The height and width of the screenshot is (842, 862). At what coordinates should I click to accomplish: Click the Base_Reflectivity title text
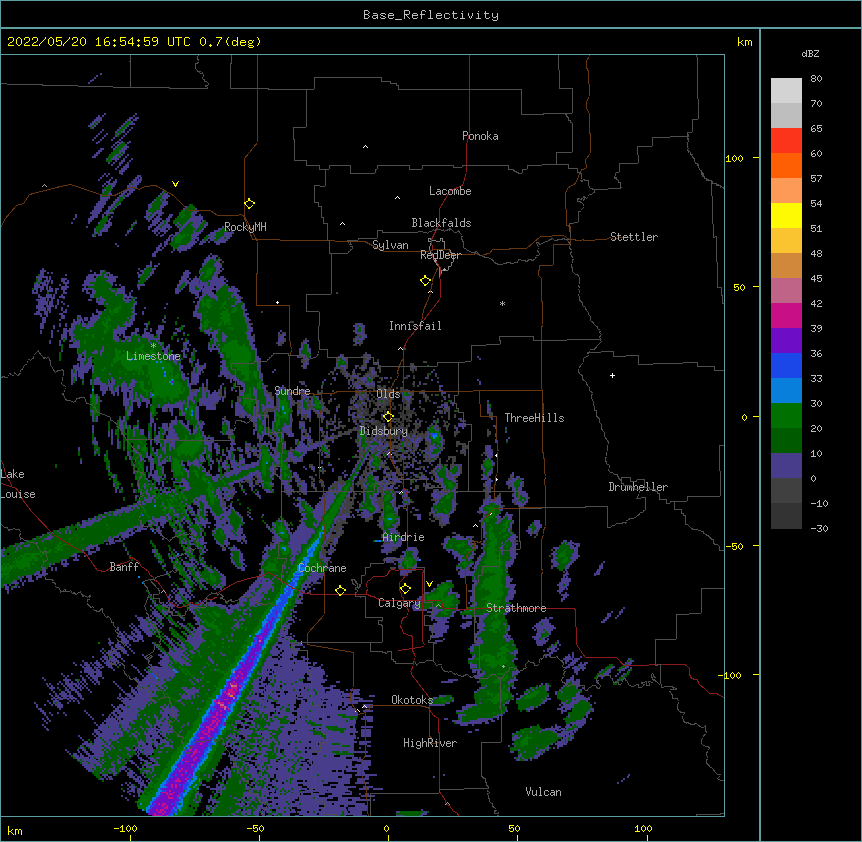tap(431, 15)
